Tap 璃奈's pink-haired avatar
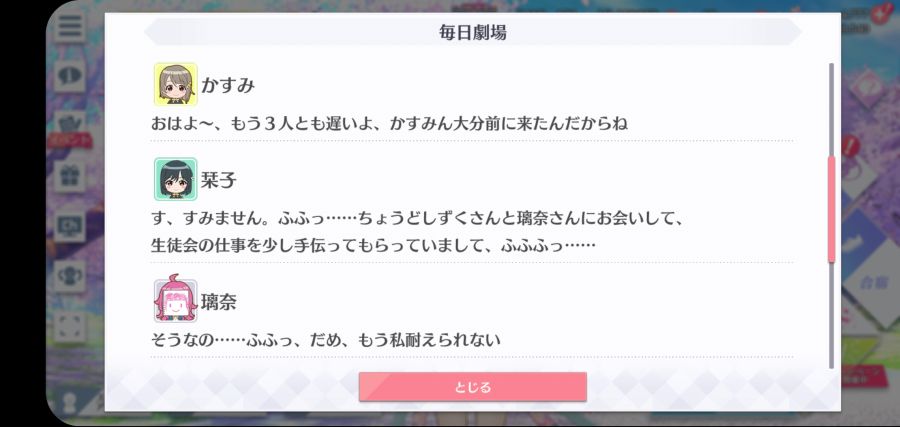Viewport: 900px width, 427px height. [x=176, y=301]
